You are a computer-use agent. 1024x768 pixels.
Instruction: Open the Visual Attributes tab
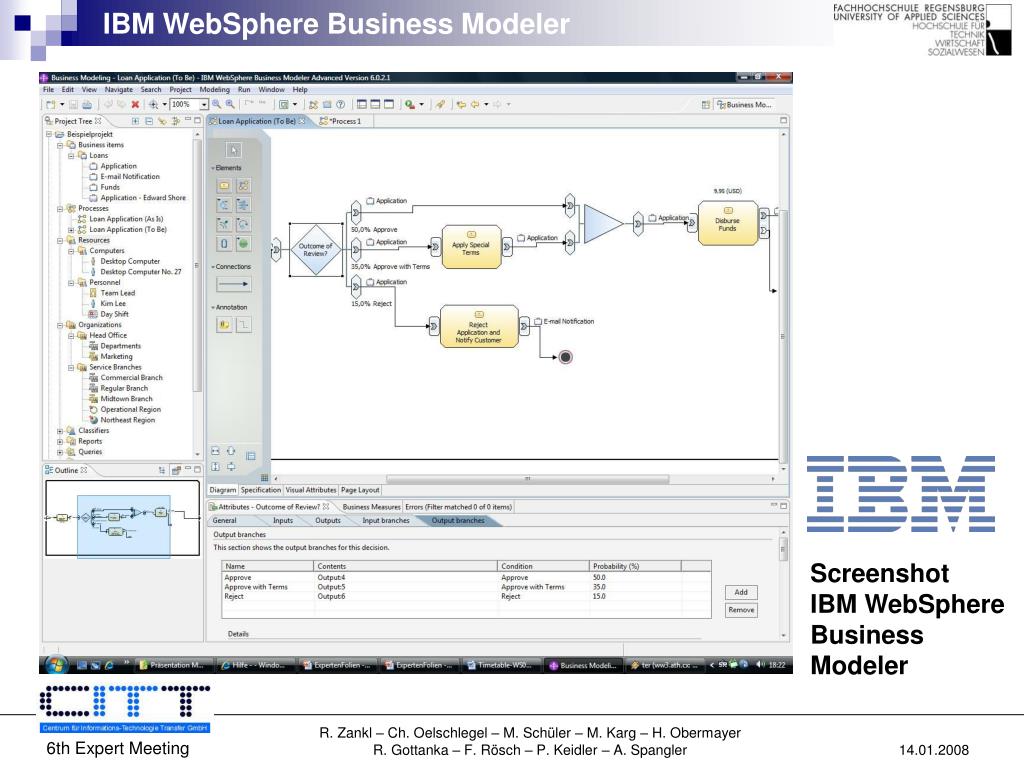311,490
